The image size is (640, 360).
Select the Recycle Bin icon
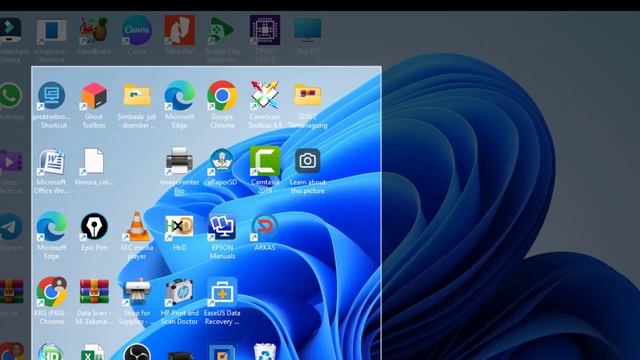point(265,351)
